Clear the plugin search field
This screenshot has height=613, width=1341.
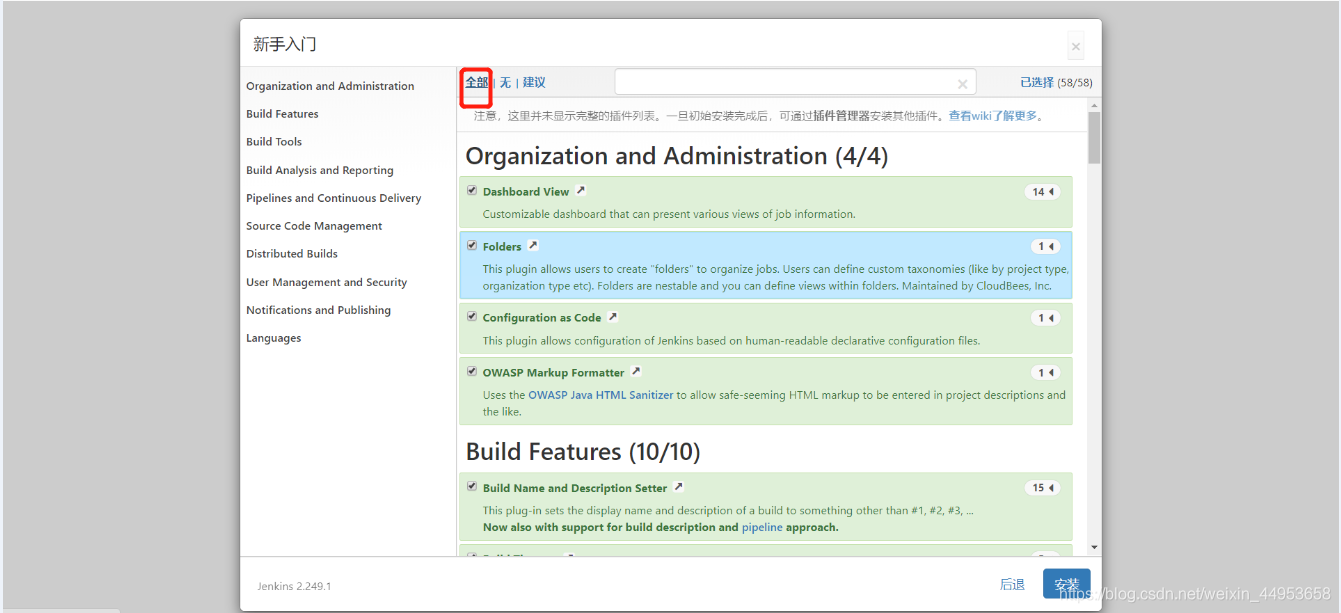pyautogui.click(x=962, y=84)
